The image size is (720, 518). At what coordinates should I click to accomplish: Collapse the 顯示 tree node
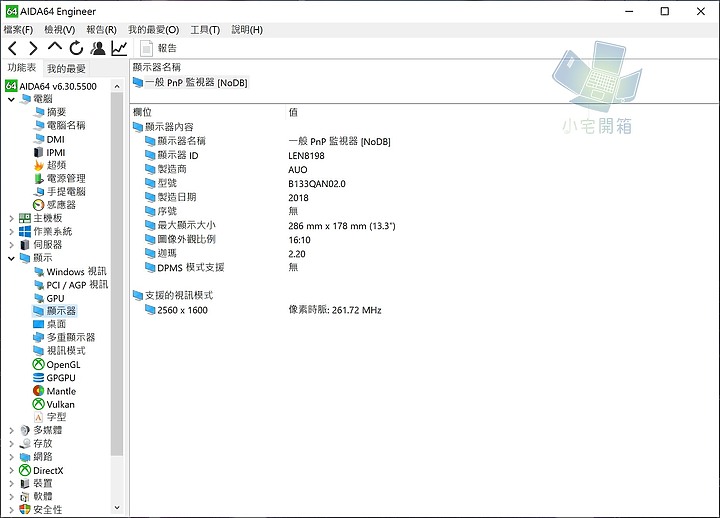(x=11, y=259)
